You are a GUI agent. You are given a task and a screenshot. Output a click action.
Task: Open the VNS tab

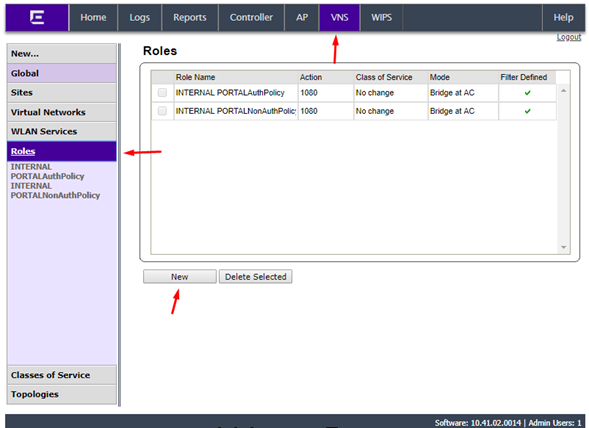(339, 17)
